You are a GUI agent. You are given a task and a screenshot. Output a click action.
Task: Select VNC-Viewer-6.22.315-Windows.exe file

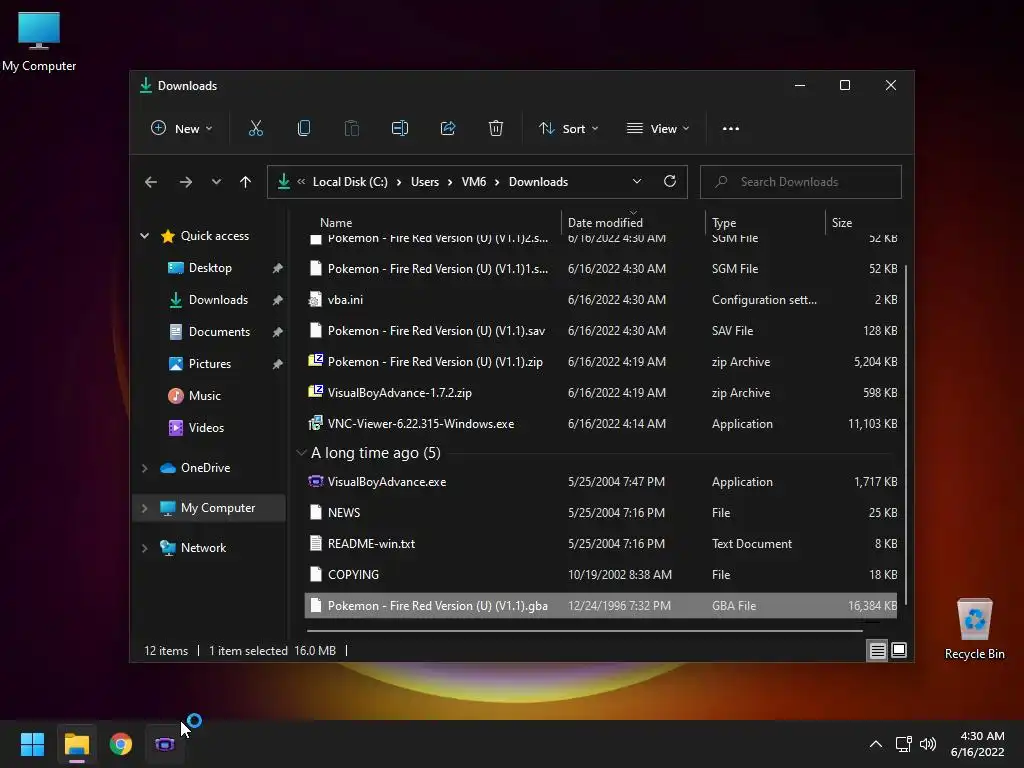[601, 424]
